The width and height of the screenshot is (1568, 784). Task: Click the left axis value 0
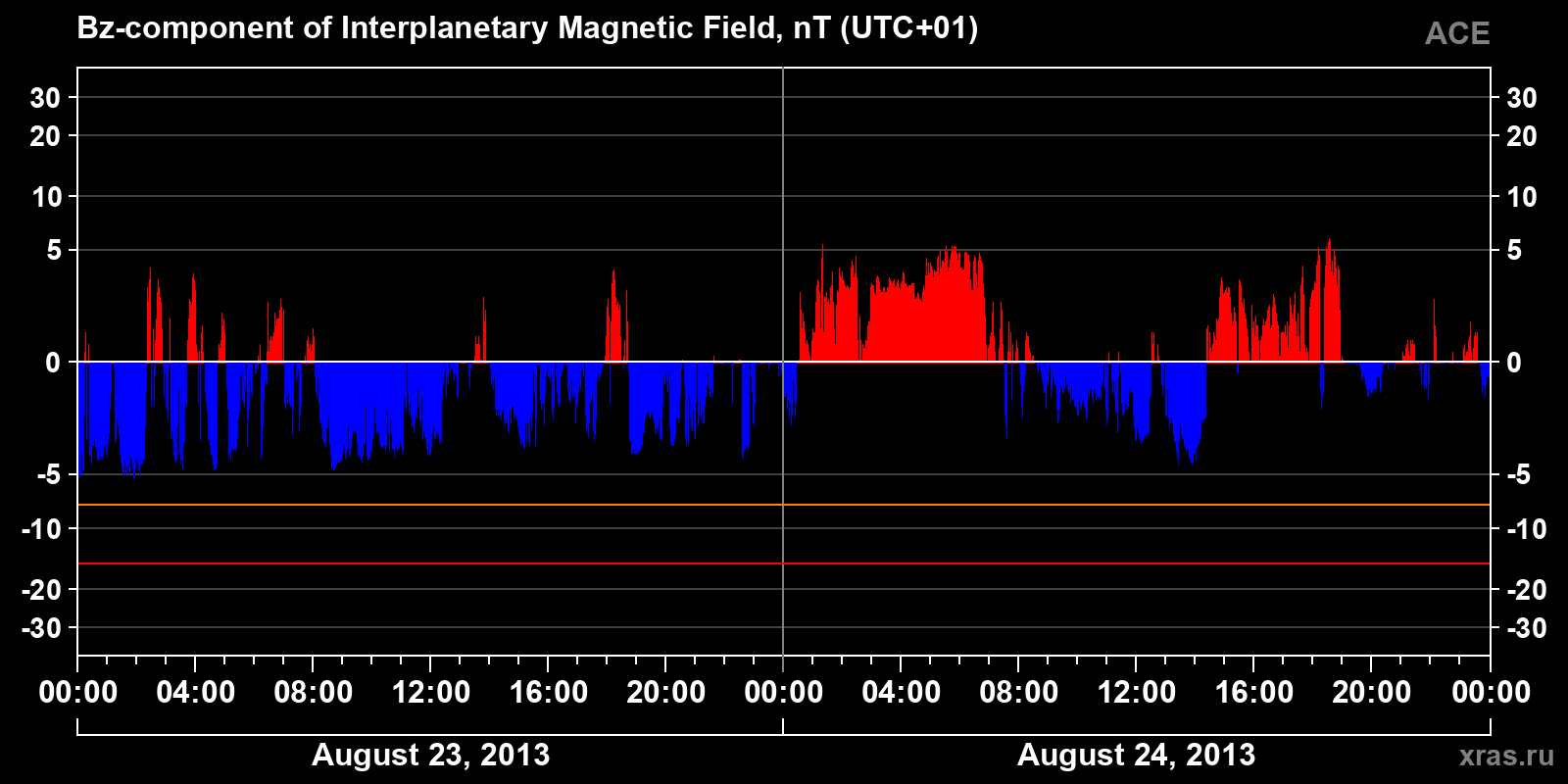click(53, 363)
